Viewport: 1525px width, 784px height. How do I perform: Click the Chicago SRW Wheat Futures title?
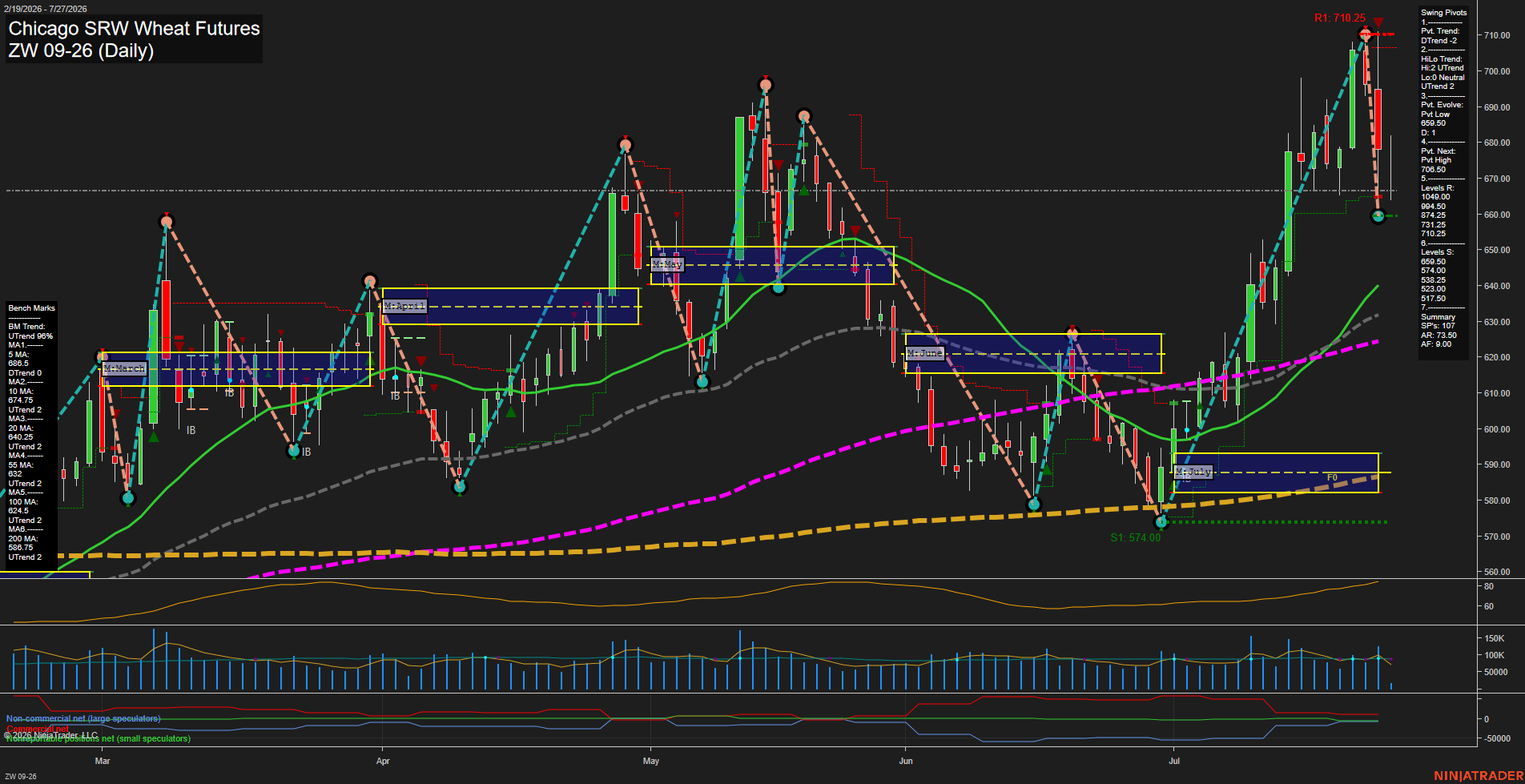[134, 29]
